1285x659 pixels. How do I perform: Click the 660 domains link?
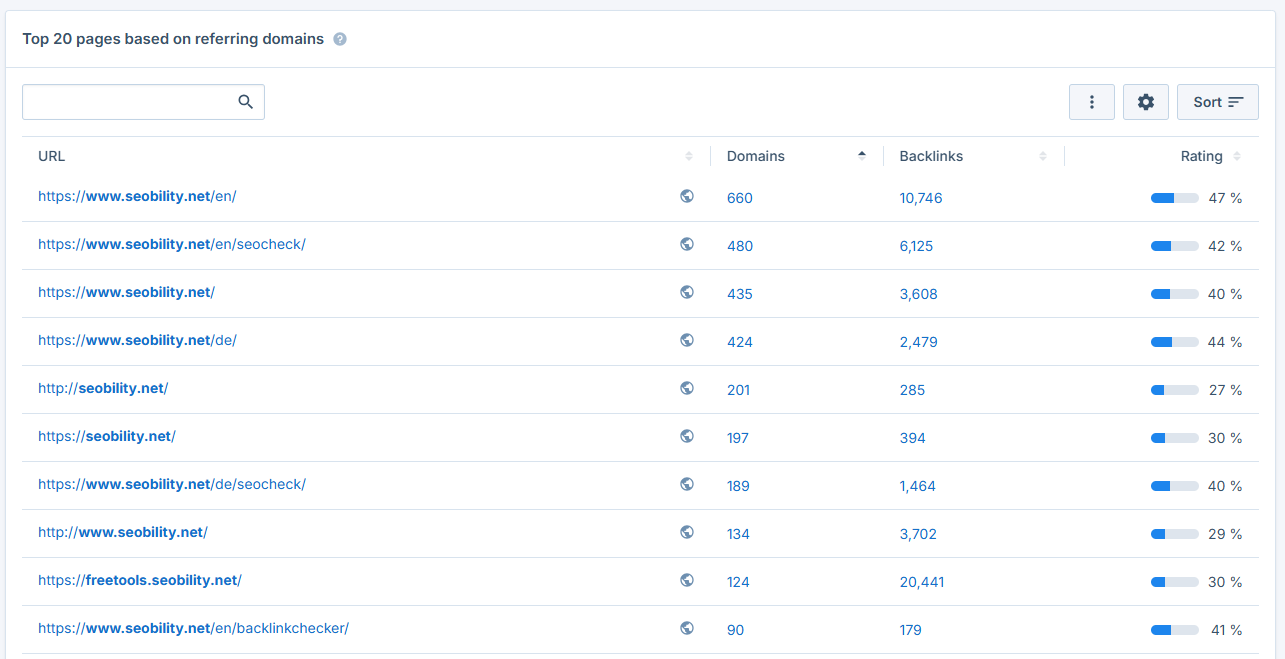[739, 197]
